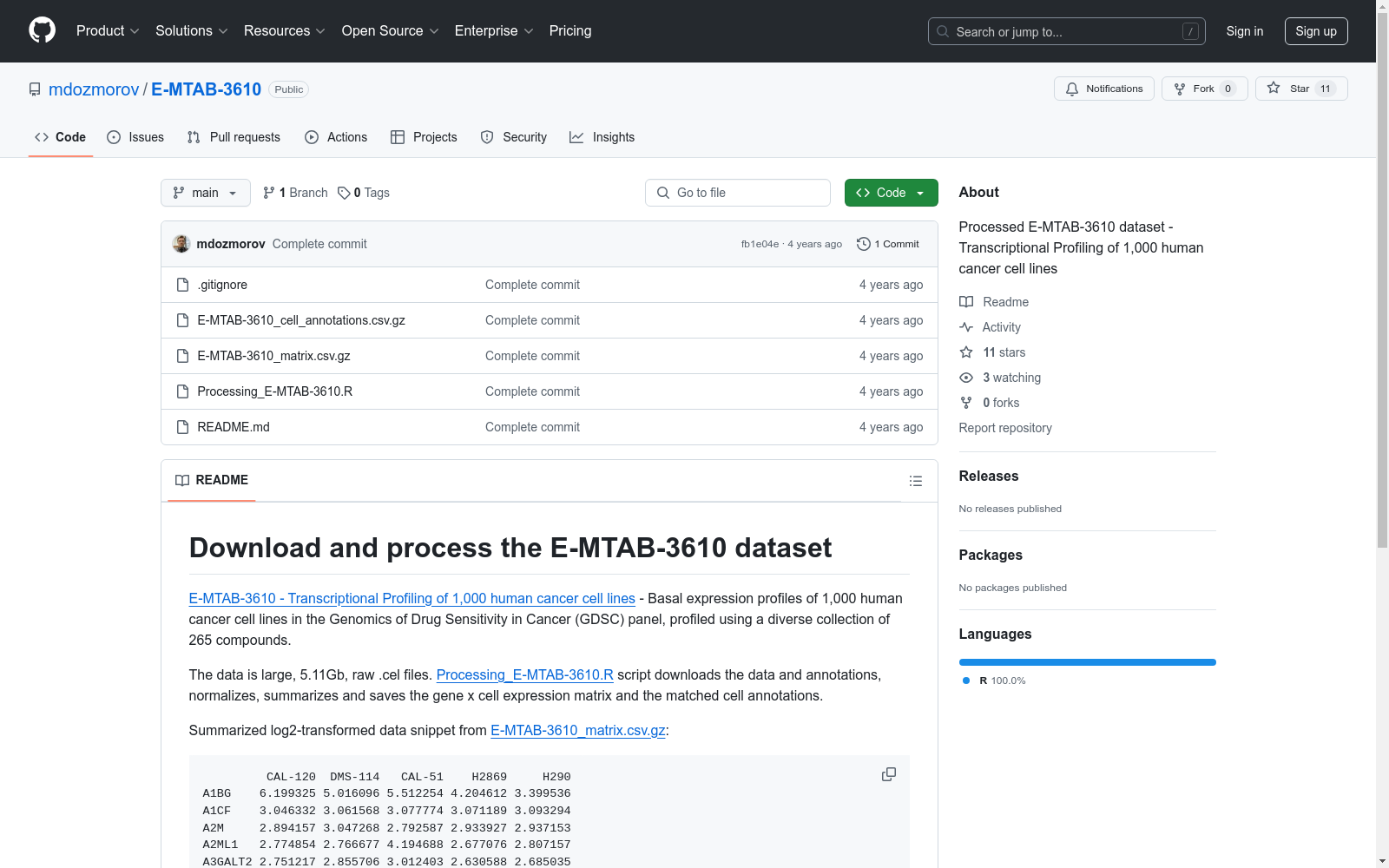Click the R language bar

click(x=1088, y=662)
